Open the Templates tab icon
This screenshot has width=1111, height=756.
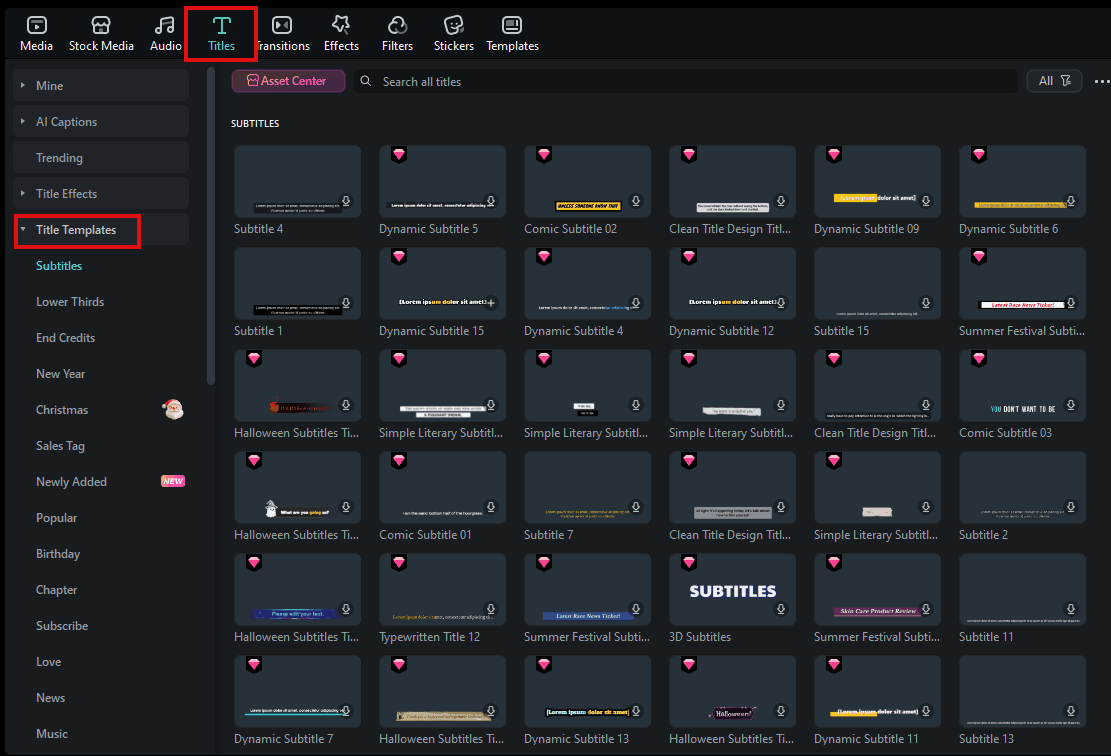point(512,26)
